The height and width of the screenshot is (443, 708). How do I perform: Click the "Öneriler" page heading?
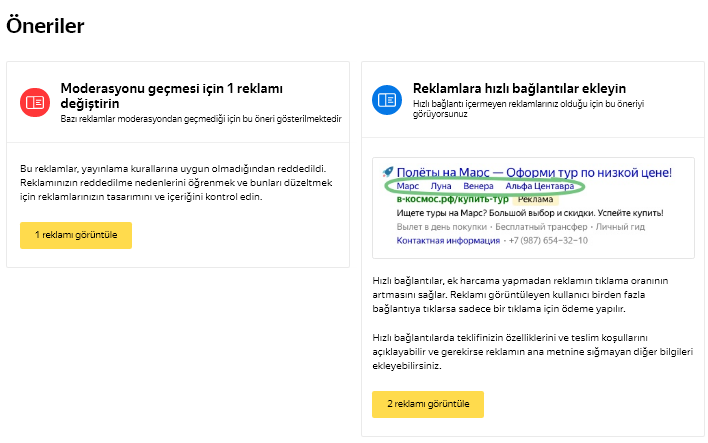click(x=45, y=27)
